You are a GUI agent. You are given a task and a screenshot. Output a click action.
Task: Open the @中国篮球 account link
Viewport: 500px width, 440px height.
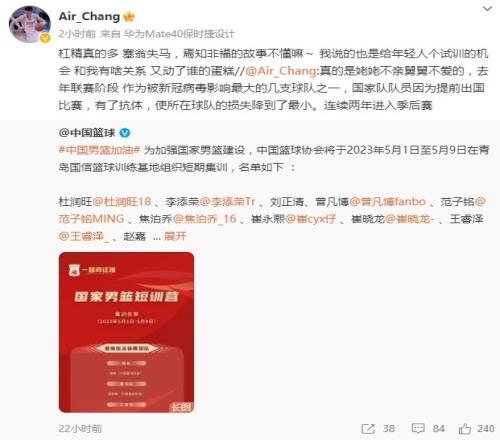point(87,133)
